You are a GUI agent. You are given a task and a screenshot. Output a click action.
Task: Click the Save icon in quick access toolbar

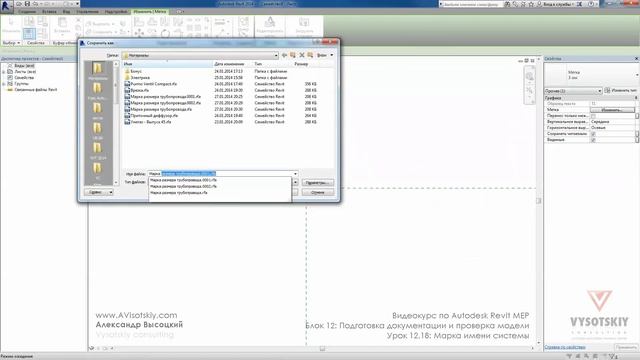pos(27,4)
